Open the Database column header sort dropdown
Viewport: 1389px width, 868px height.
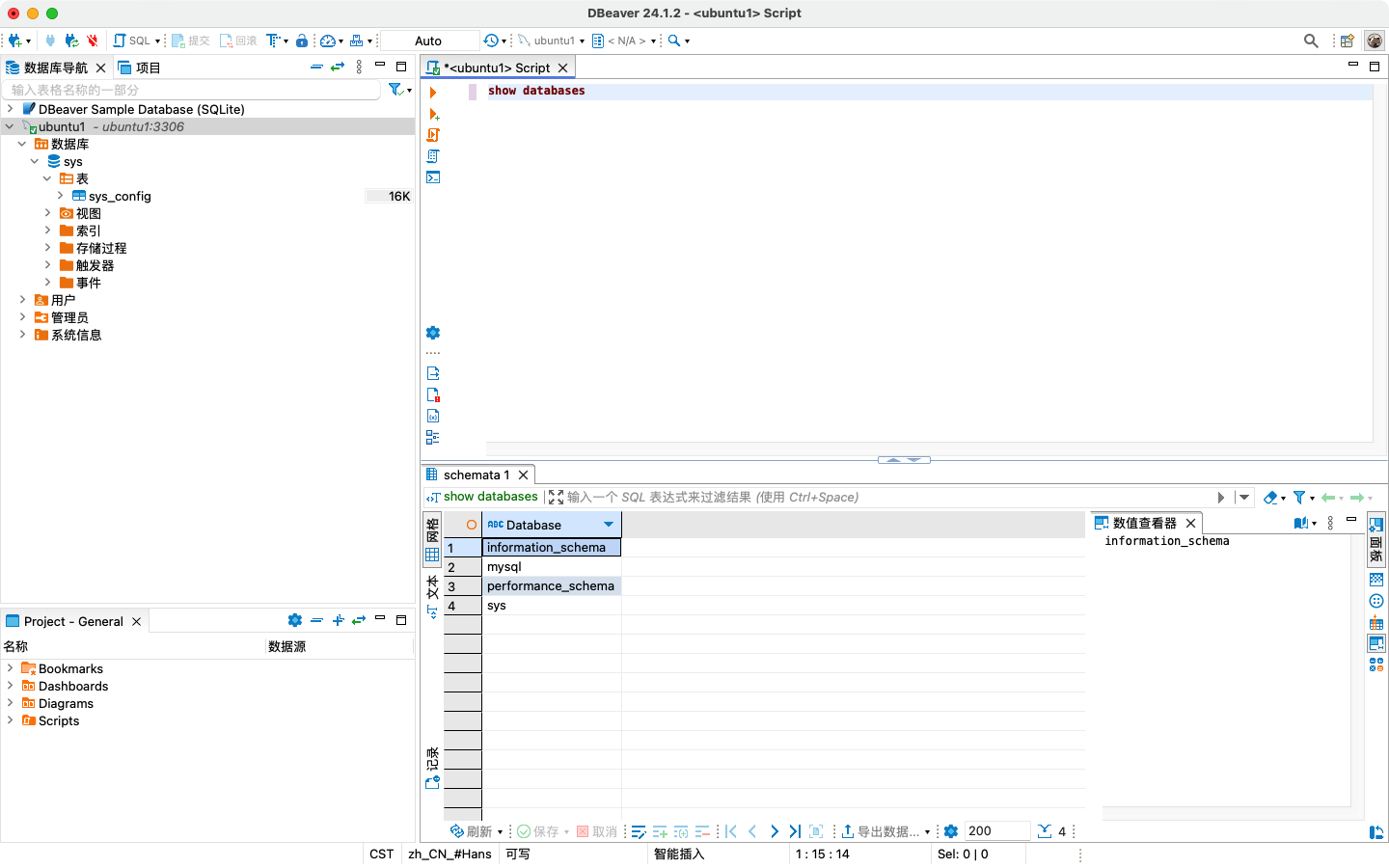pyautogui.click(x=609, y=525)
